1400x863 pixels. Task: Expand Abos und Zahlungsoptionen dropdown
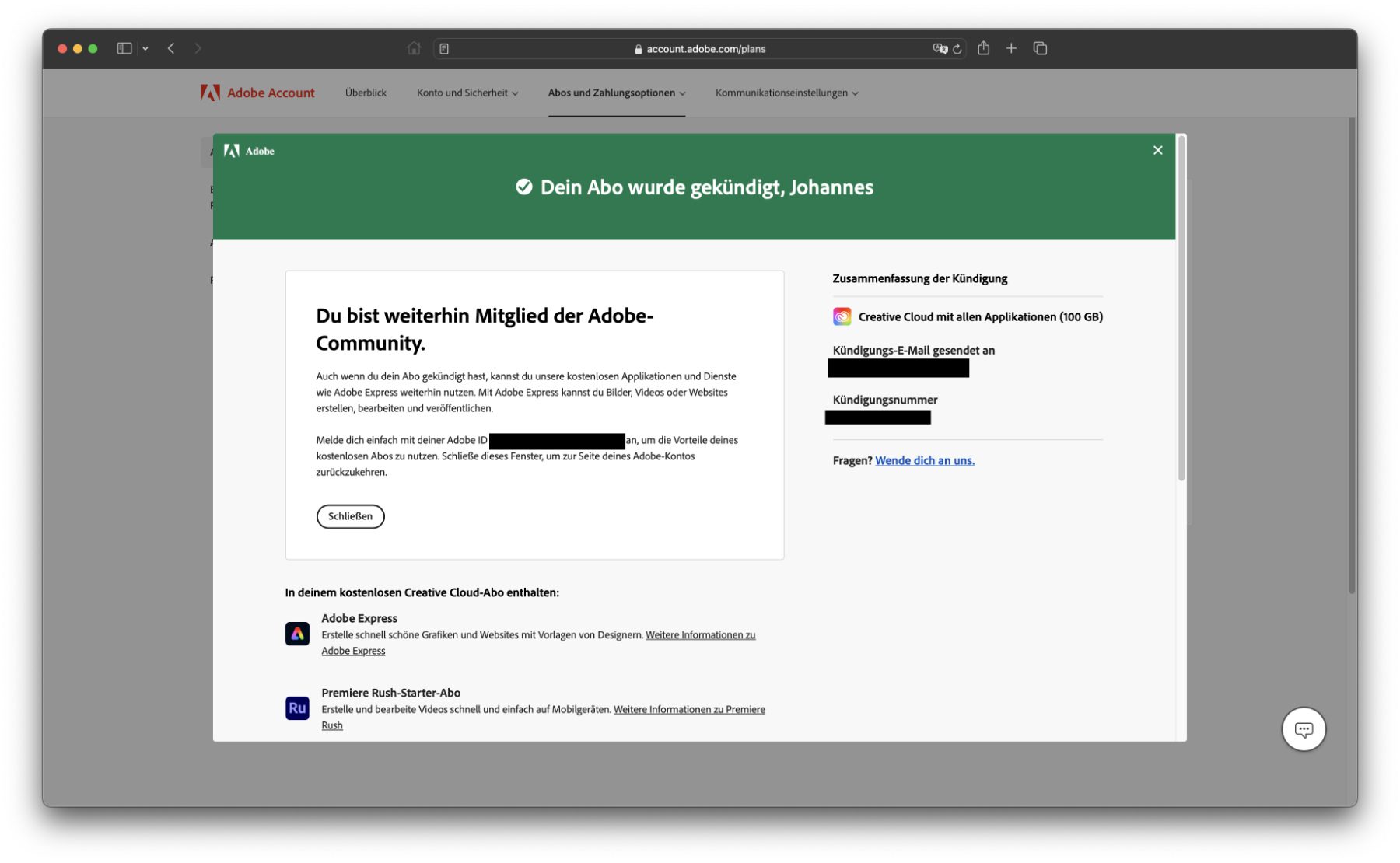point(616,93)
